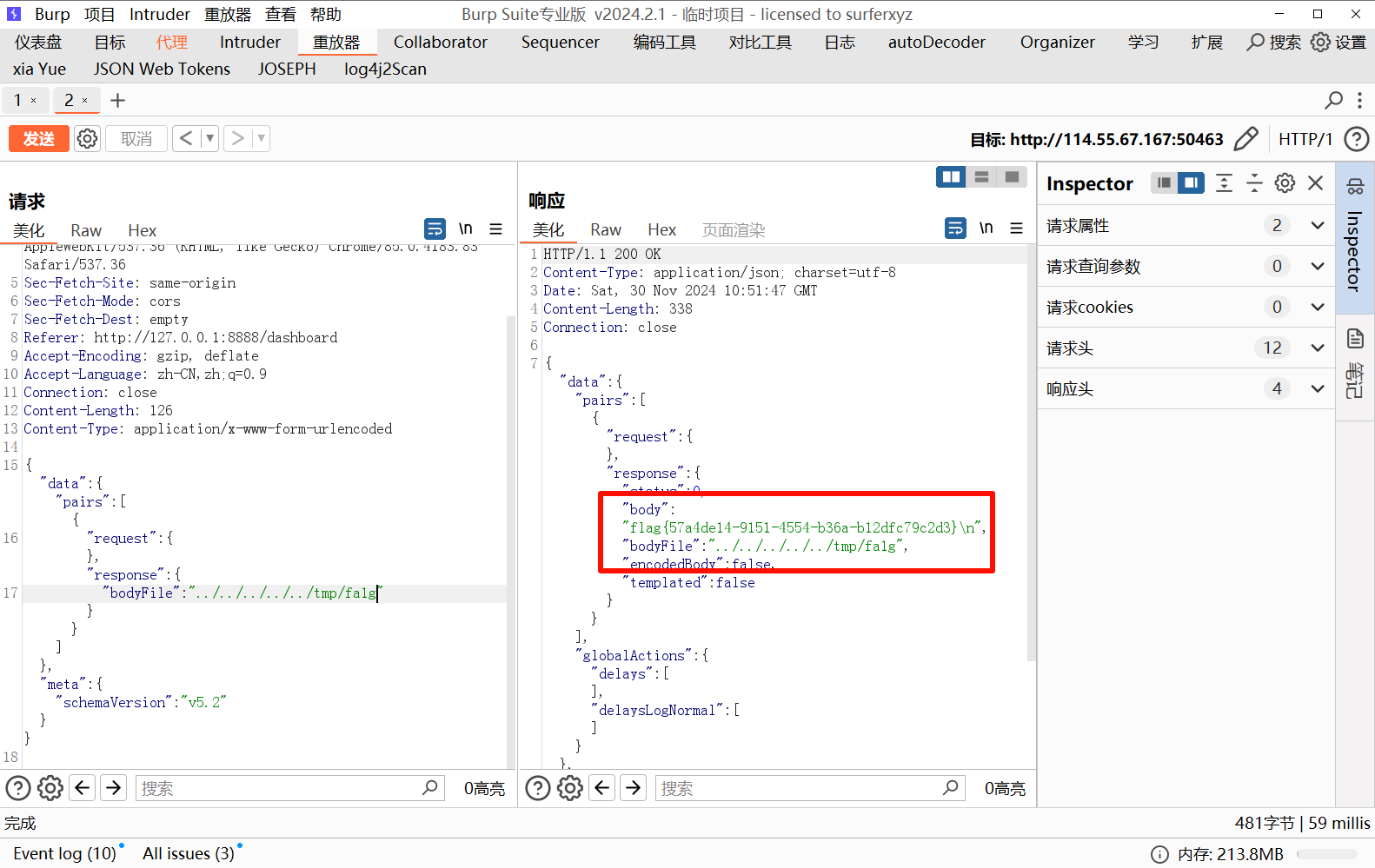This screenshot has height=868, width=1375.
Task: Open Repeater help question mark icon
Action: tap(1356, 139)
